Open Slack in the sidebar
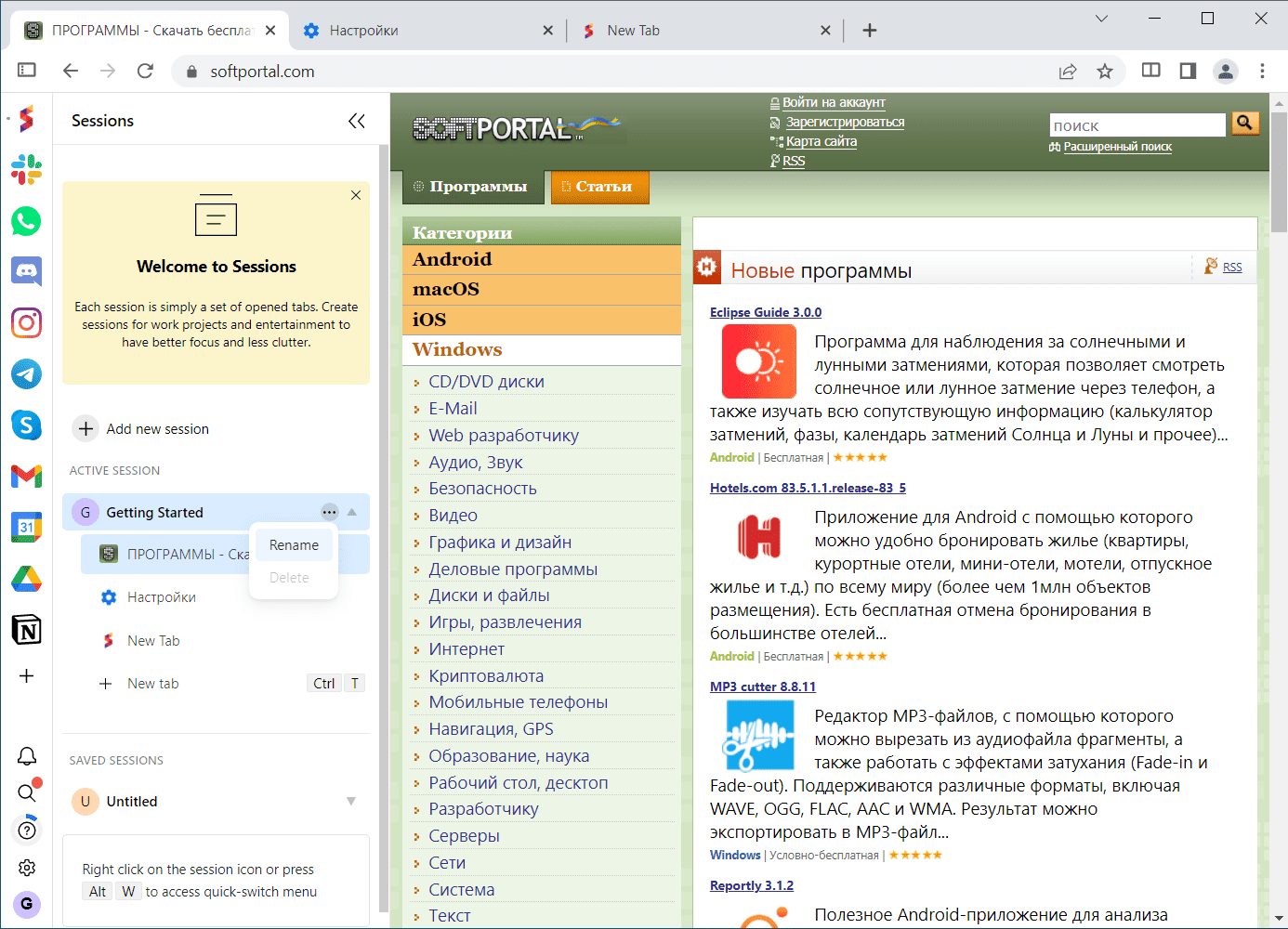 (26, 169)
